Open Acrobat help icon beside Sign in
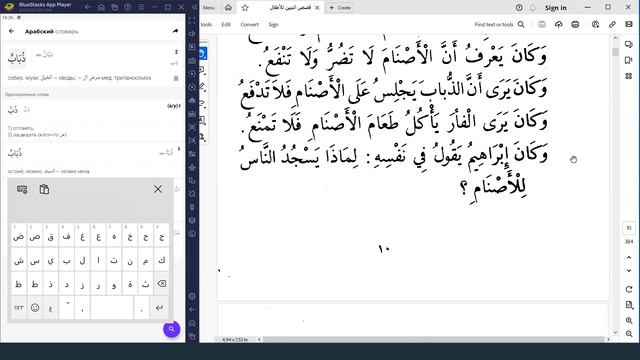The height and width of the screenshot is (360, 640). tap(519, 7)
